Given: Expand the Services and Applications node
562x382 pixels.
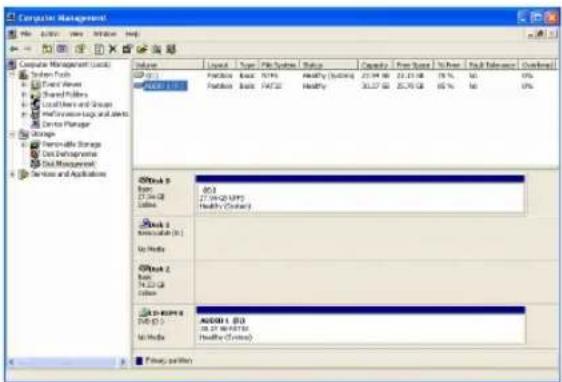Looking at the screenshot, I should (12, 174).
